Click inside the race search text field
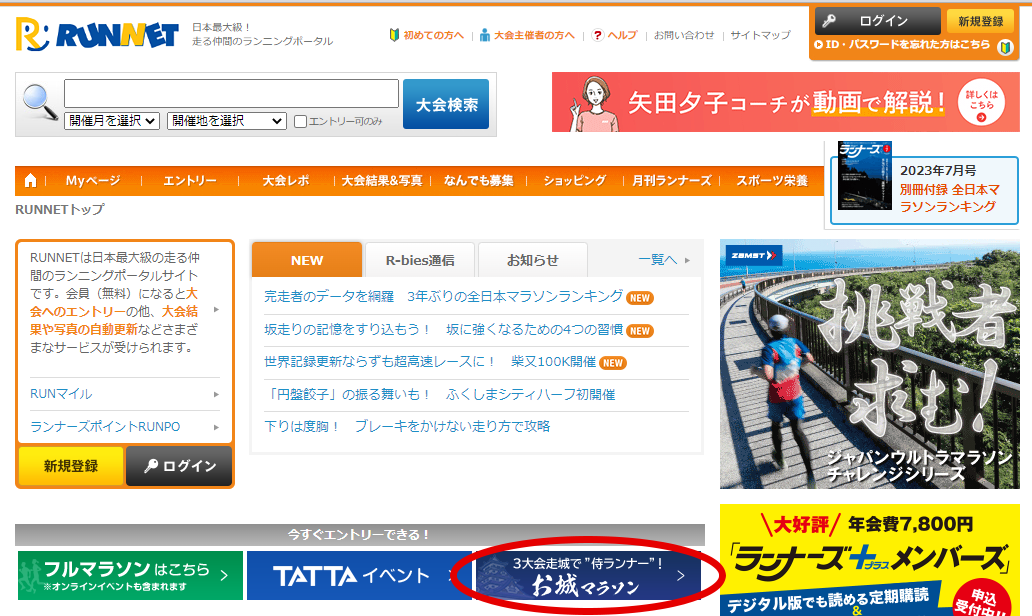Viewport: 1032px width, 616px height. (231, 94)
